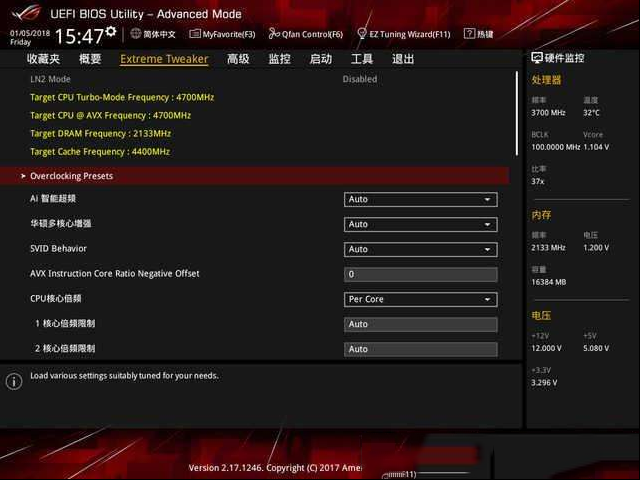
Task: Open the 启动 tab
Action: [320, 59]
